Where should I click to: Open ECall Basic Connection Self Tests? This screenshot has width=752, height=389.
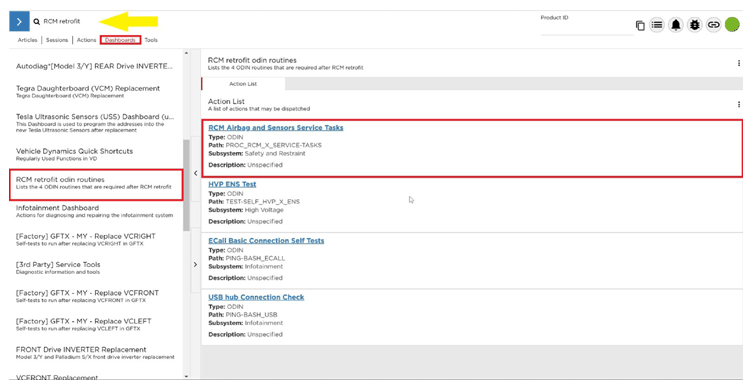(266, 241)
